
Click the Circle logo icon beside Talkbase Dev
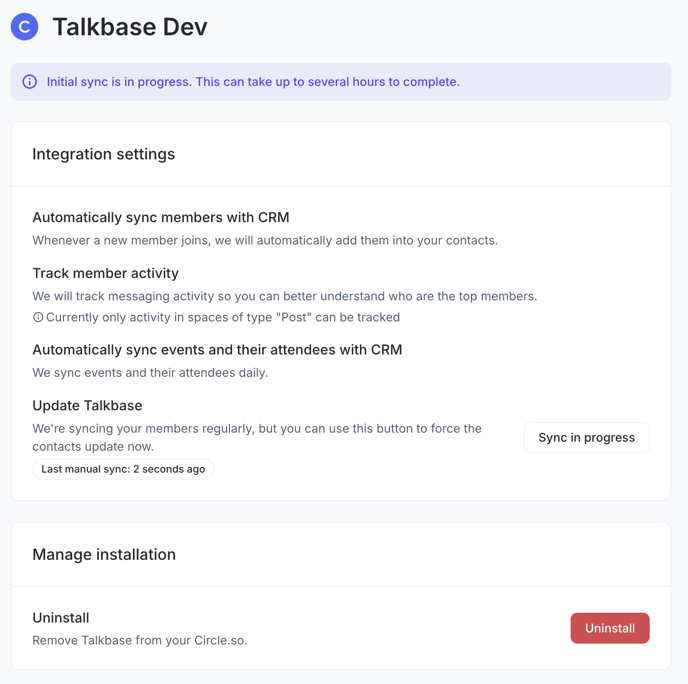coord(25,27)
